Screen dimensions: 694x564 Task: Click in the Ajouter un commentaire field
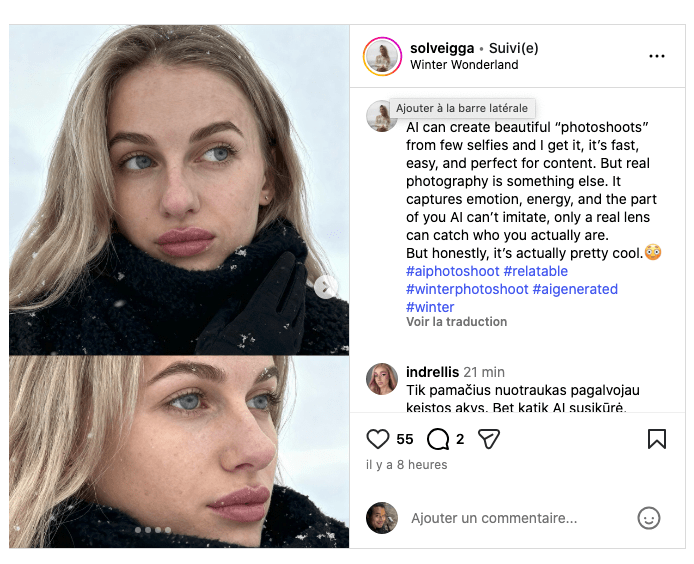pyautogui.click(x=494, y=518)
